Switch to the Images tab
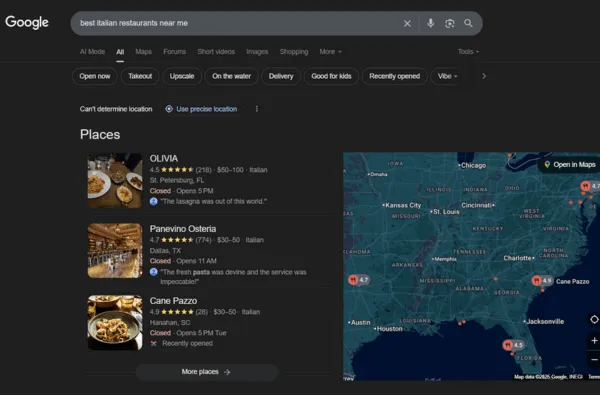The image size is (600, 400). pos(257,51)
